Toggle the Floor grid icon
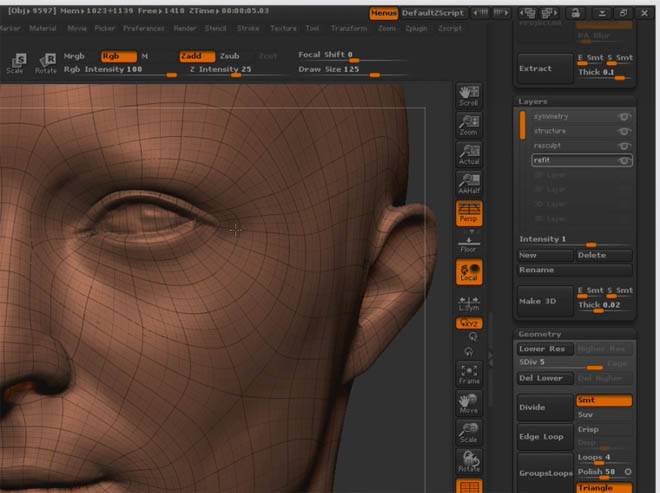Viewport: 660px width, 493px height. click(469, 245)
